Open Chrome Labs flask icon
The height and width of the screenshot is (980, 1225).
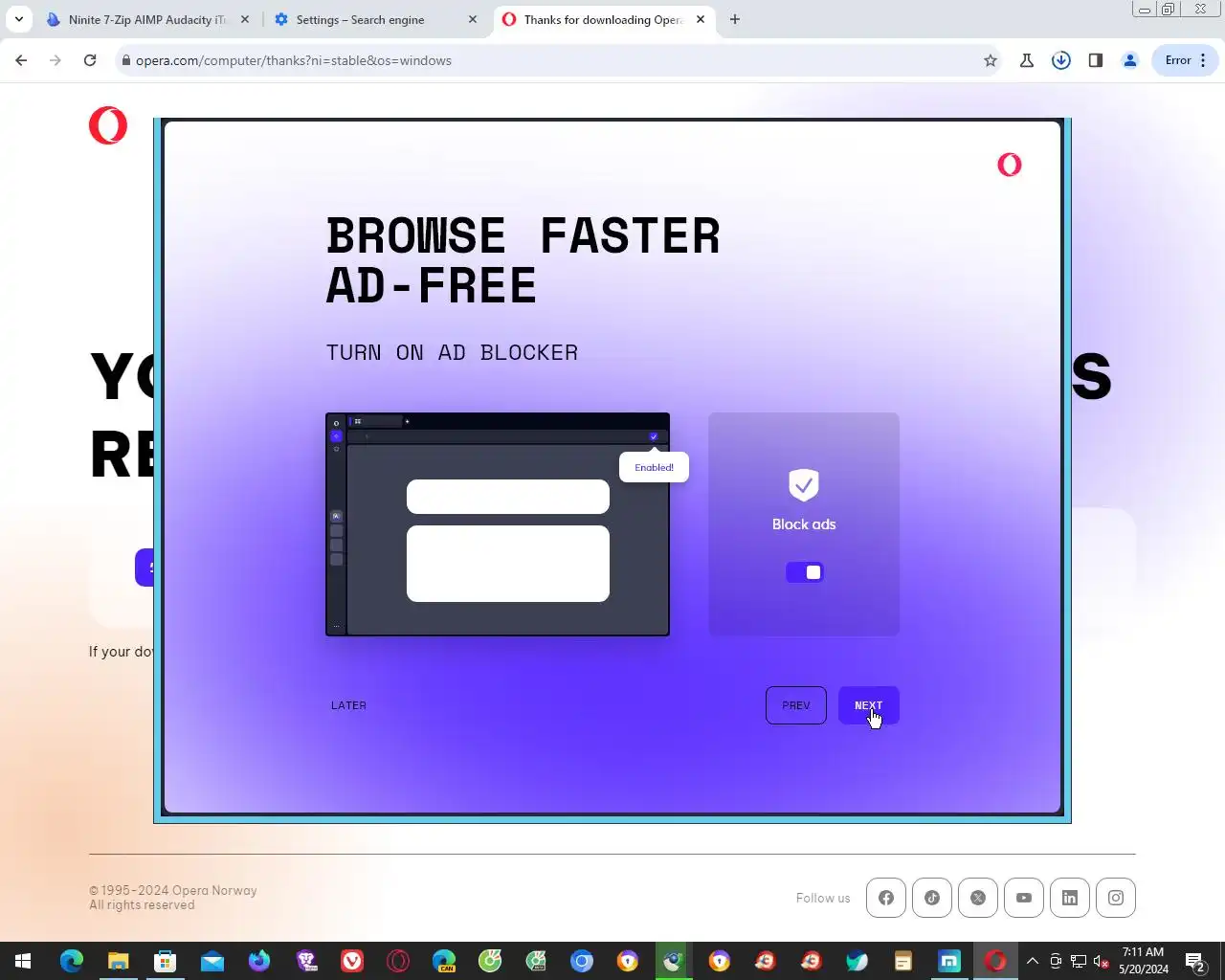(1027, 60)
